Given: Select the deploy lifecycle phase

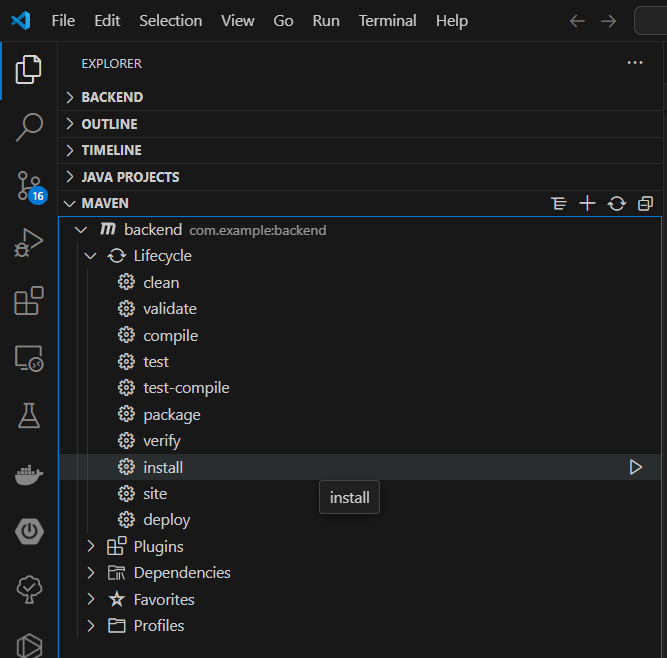Looking at the screenshot, I should point(360,520).
